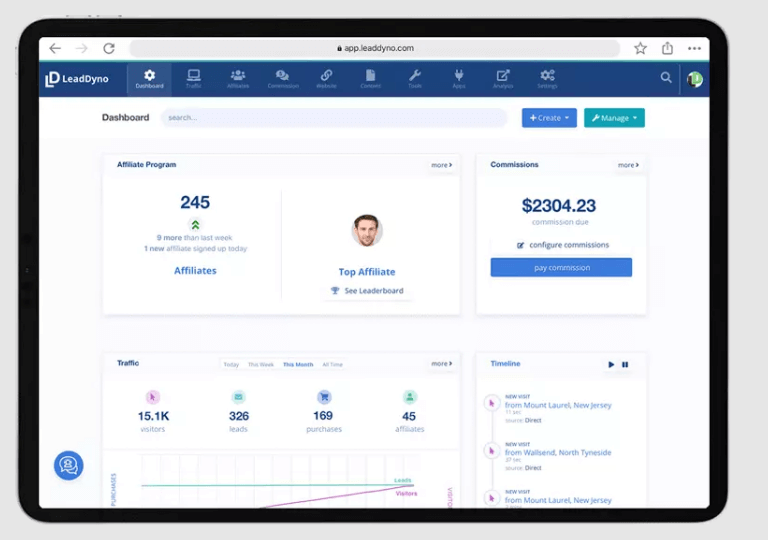Select the This Month traffic tab
The image size is (768, 540).
(298, 365)
